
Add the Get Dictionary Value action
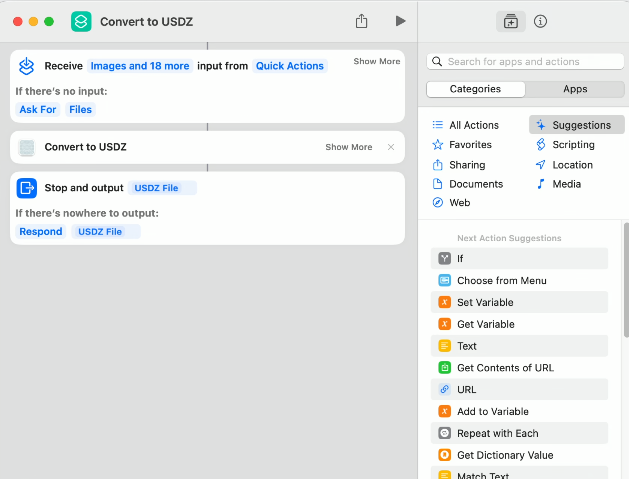519,455
